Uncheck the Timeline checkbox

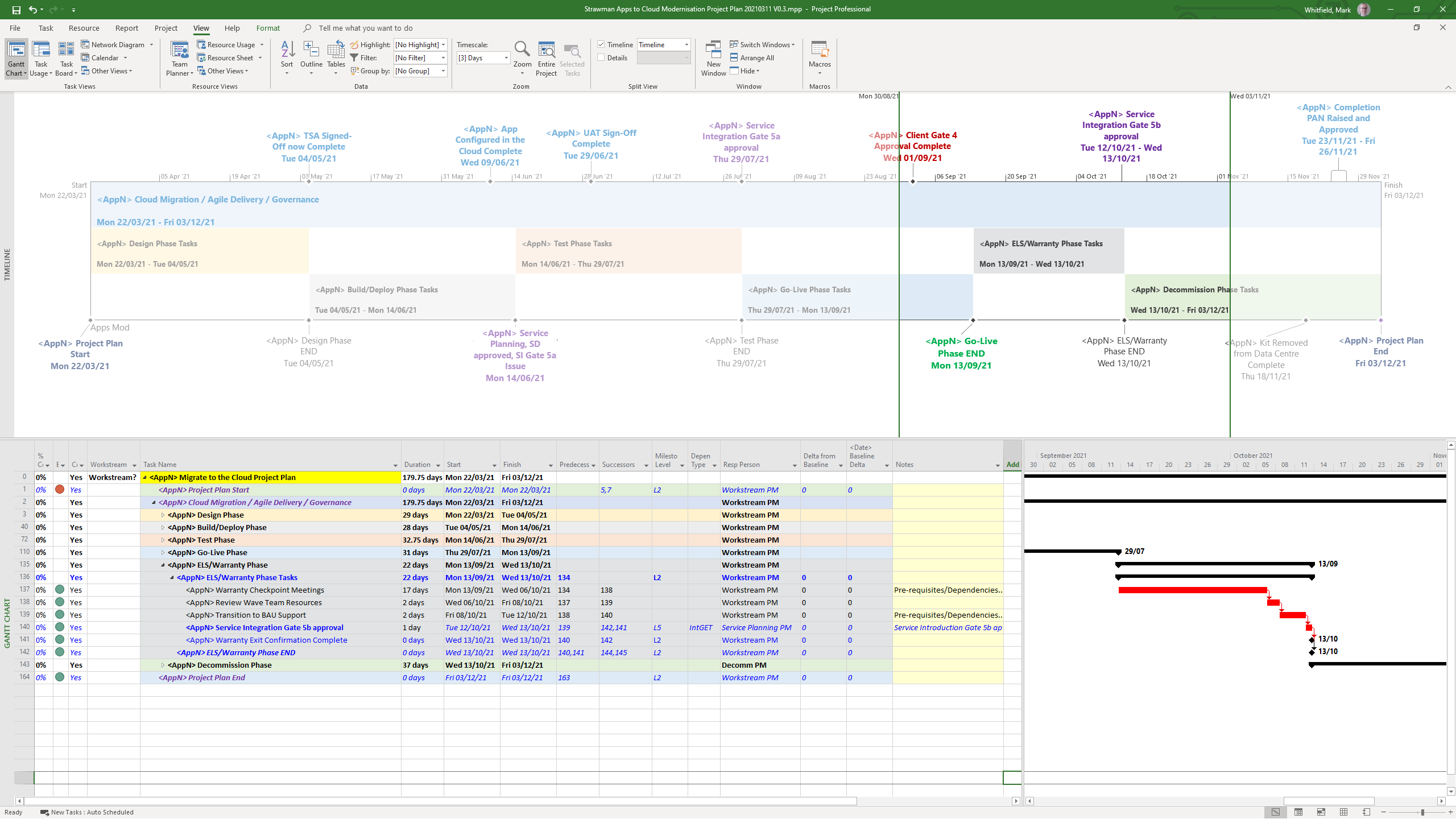coord(601,44)
